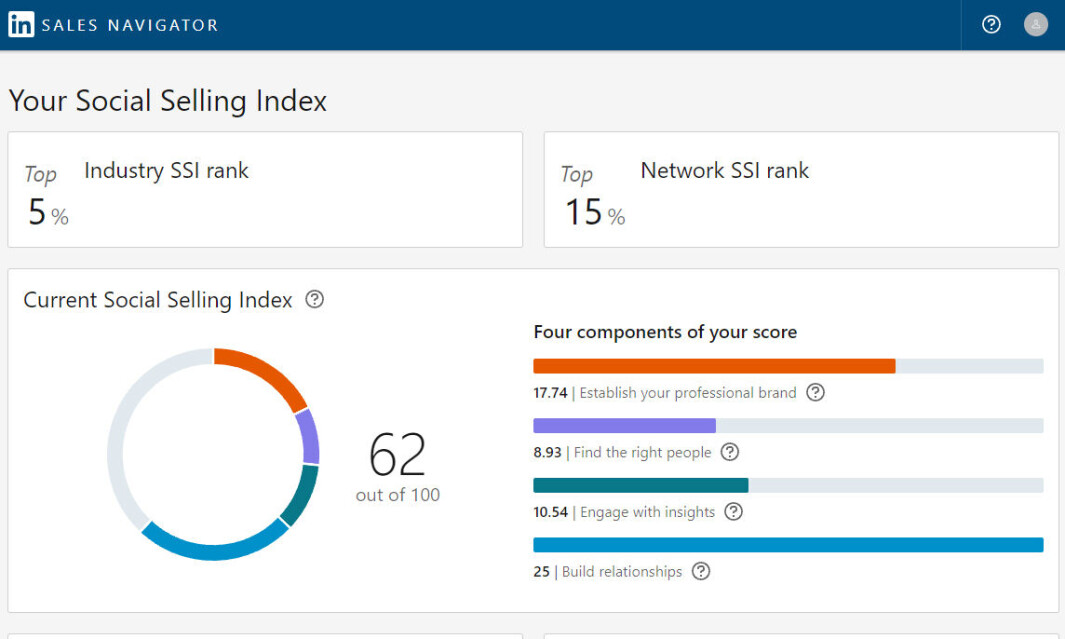Click 'Current Social Selling Index' heading text
The height and width of the screenshot is (639, 1065).
pos(158,300)
